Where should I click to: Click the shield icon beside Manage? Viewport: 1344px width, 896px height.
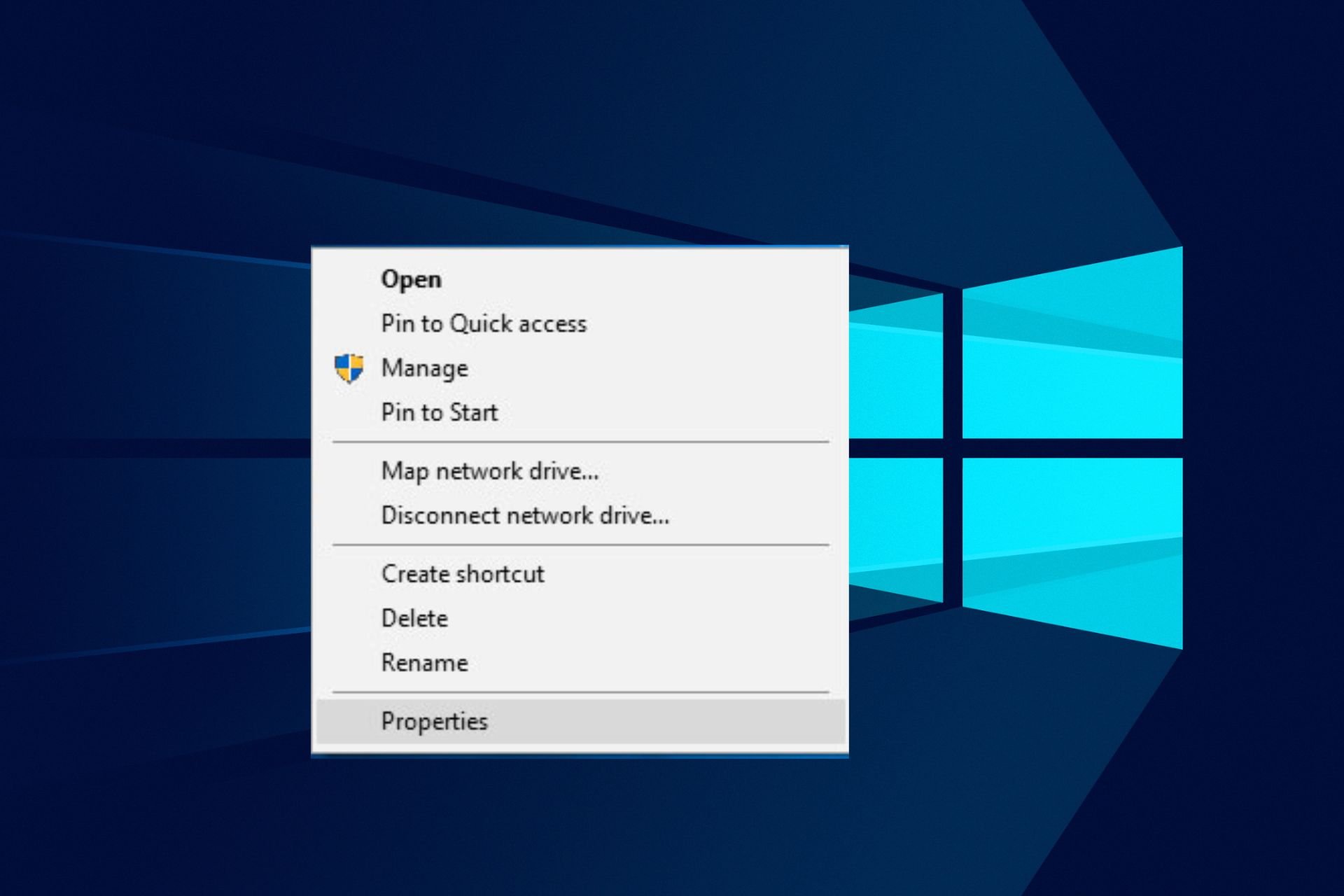coord(349,368)
